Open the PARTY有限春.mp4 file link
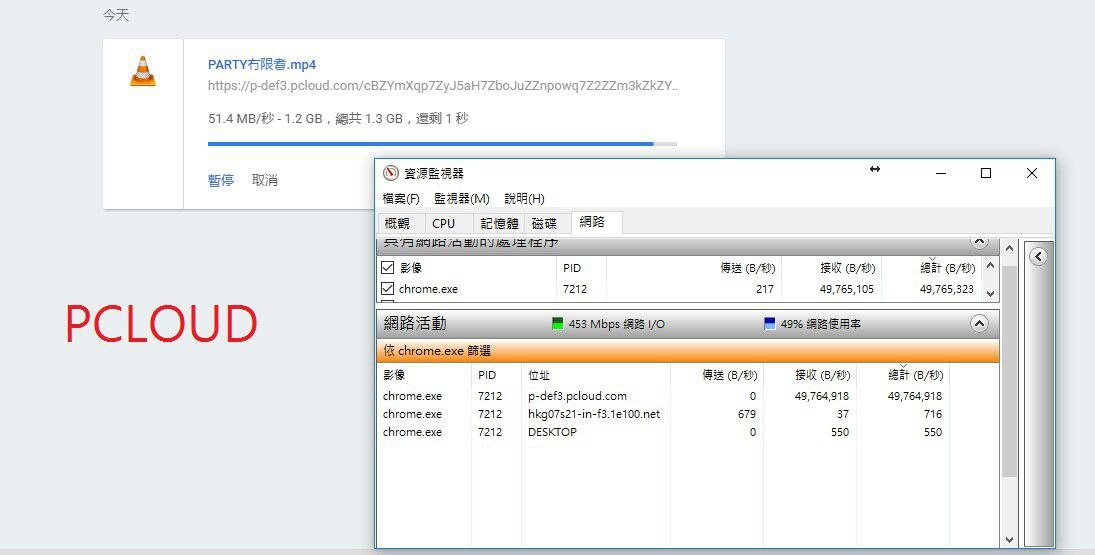This screenshot has height=555, width=1095. (x=262, y=64)
